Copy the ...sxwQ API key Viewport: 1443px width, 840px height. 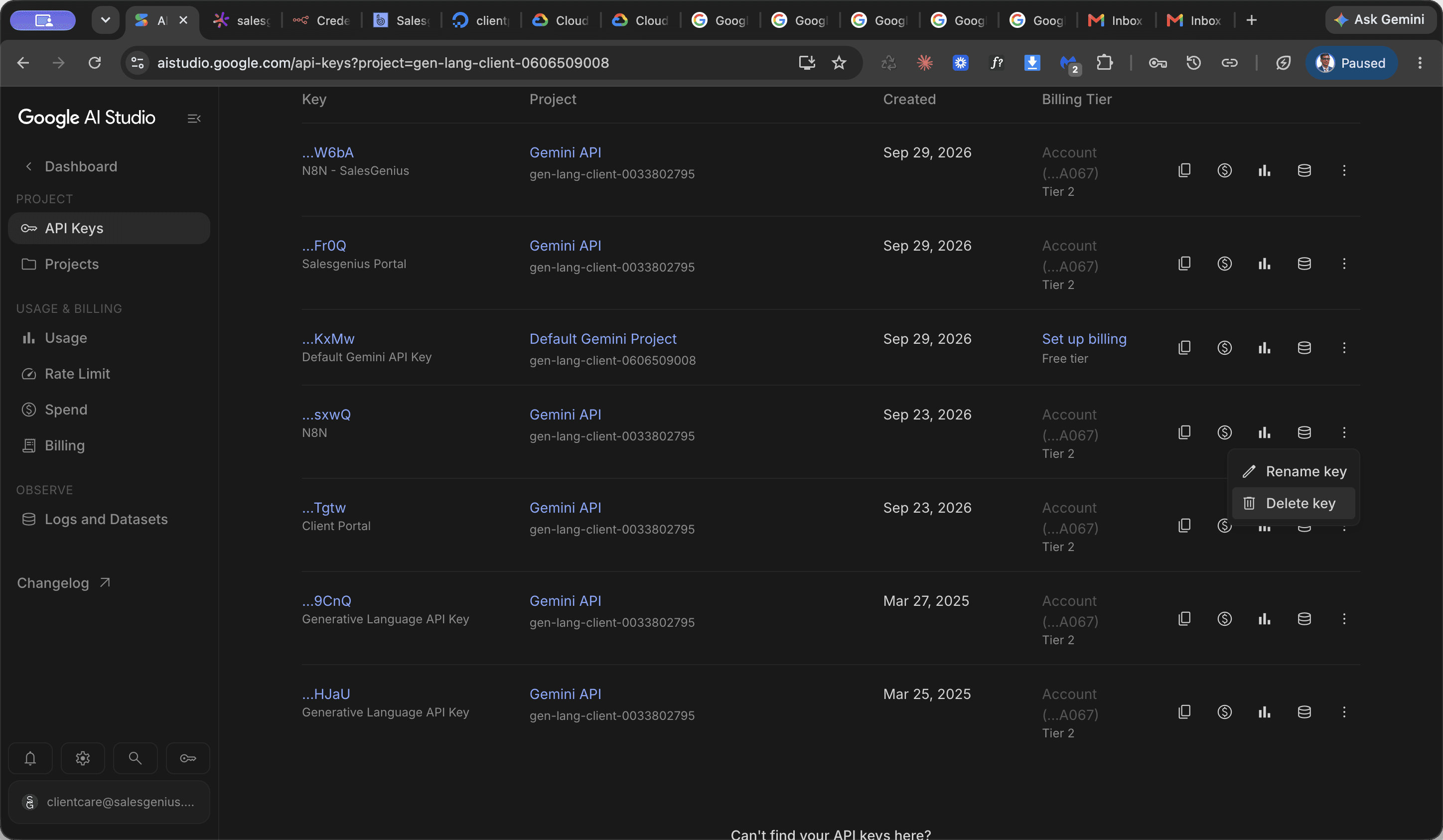point(1184,432)
